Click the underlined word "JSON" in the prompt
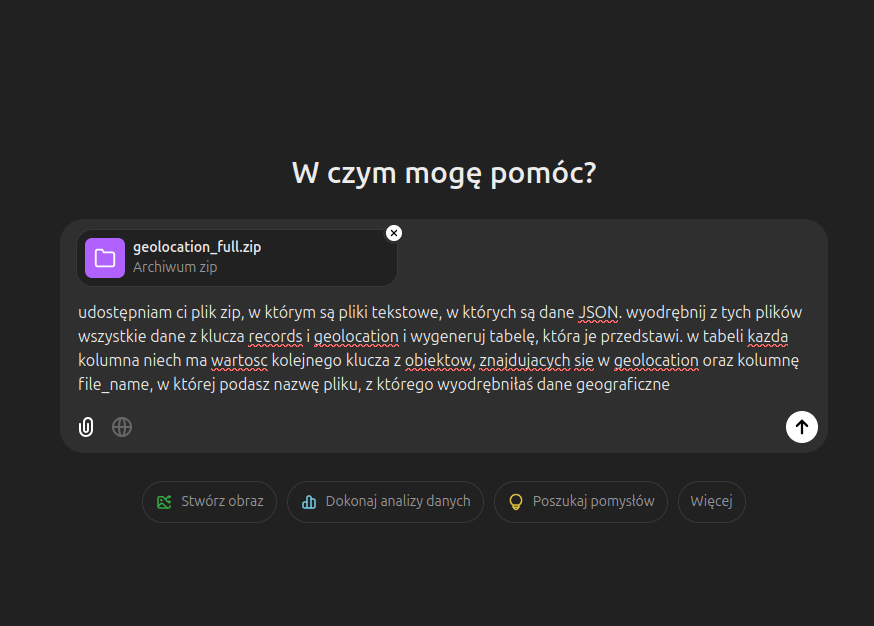 tap(598, 313)
